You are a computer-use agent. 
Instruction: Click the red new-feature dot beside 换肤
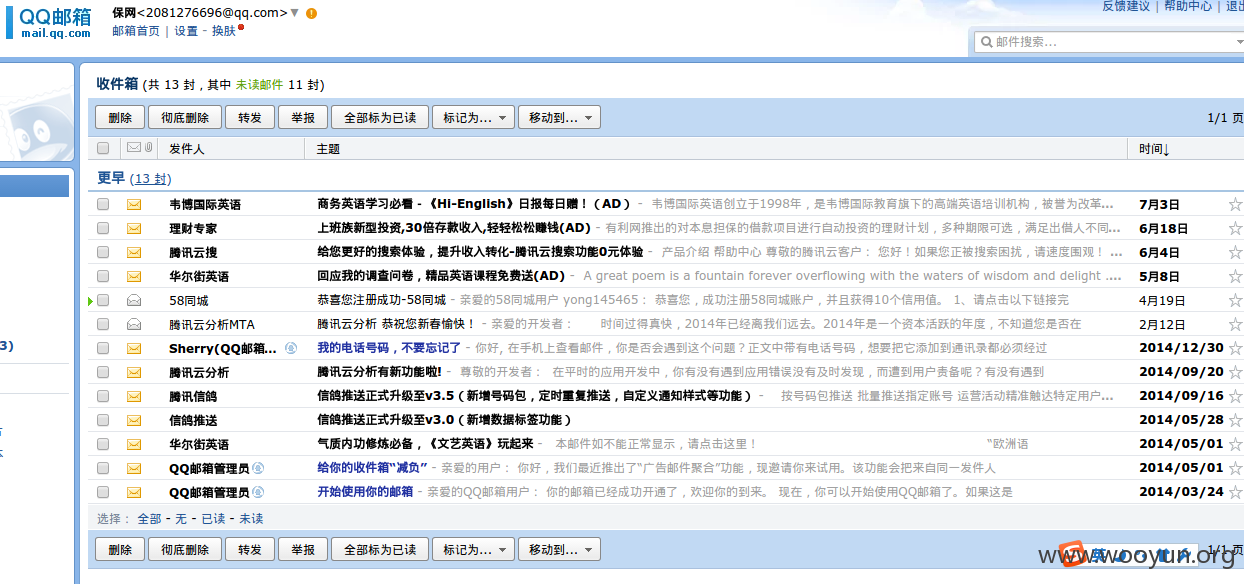point(241,27)
